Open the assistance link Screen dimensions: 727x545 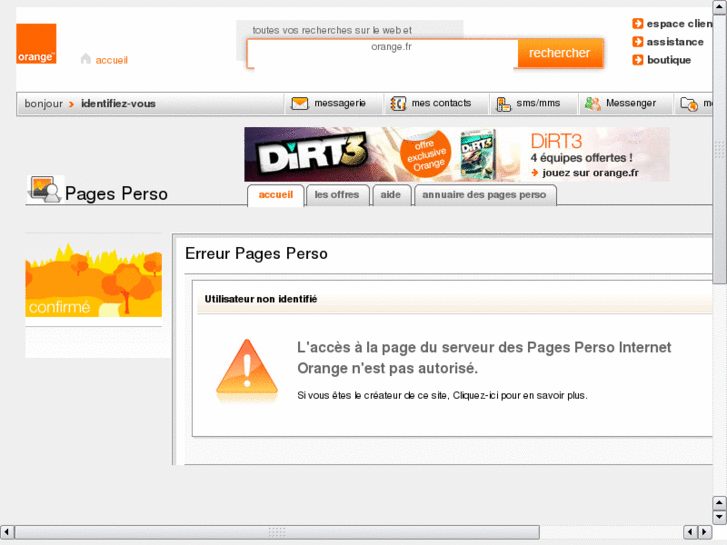(x=675, y=42)
